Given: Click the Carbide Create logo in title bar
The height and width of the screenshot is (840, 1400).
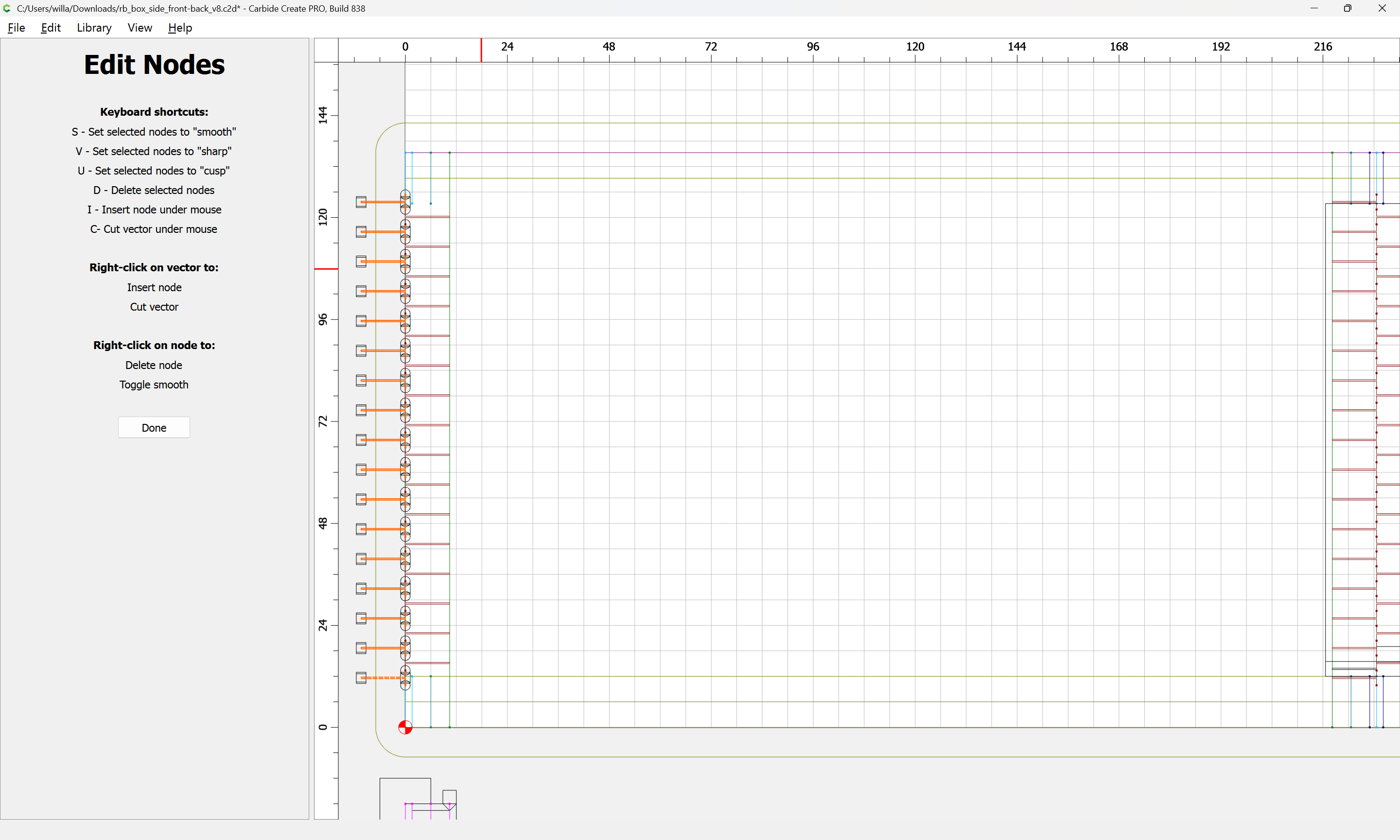Looking at the screenshot, I should point(7,8).
